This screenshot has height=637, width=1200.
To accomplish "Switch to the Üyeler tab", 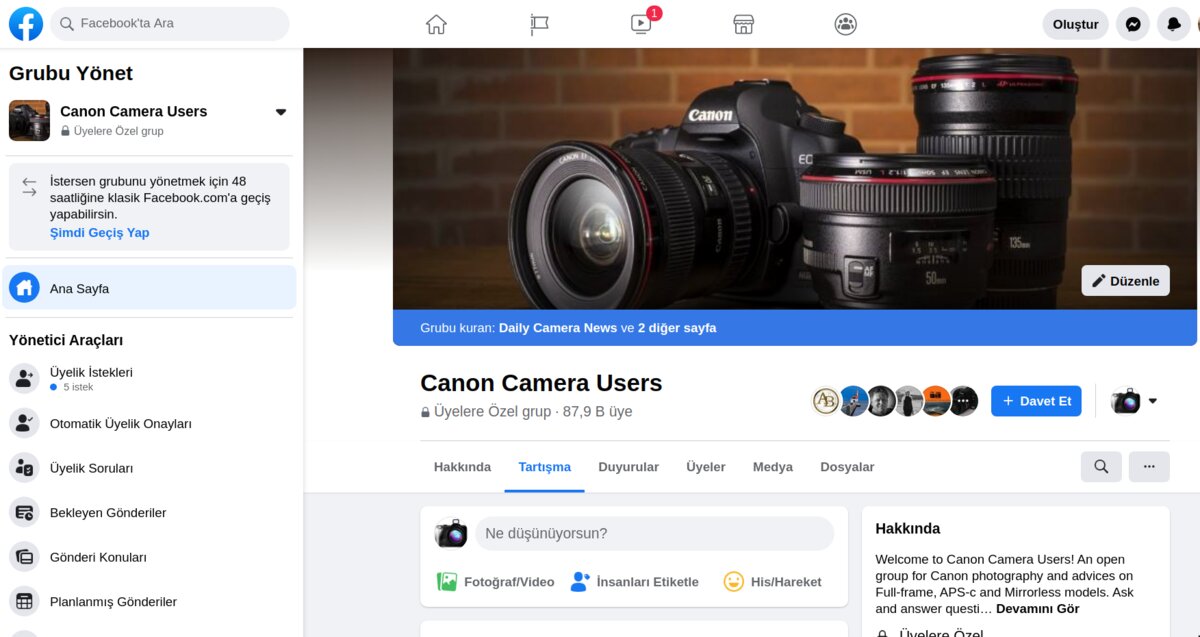I will point(706,467).
